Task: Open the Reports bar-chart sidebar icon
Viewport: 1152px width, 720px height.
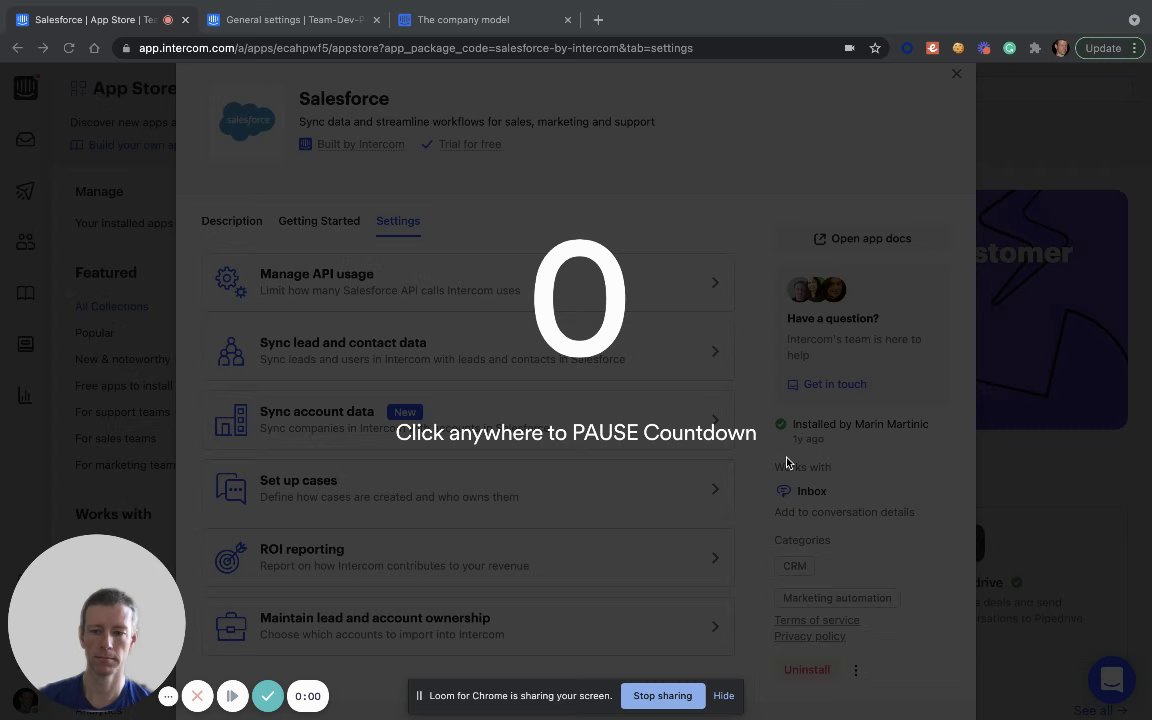Action: coord(26,395)
